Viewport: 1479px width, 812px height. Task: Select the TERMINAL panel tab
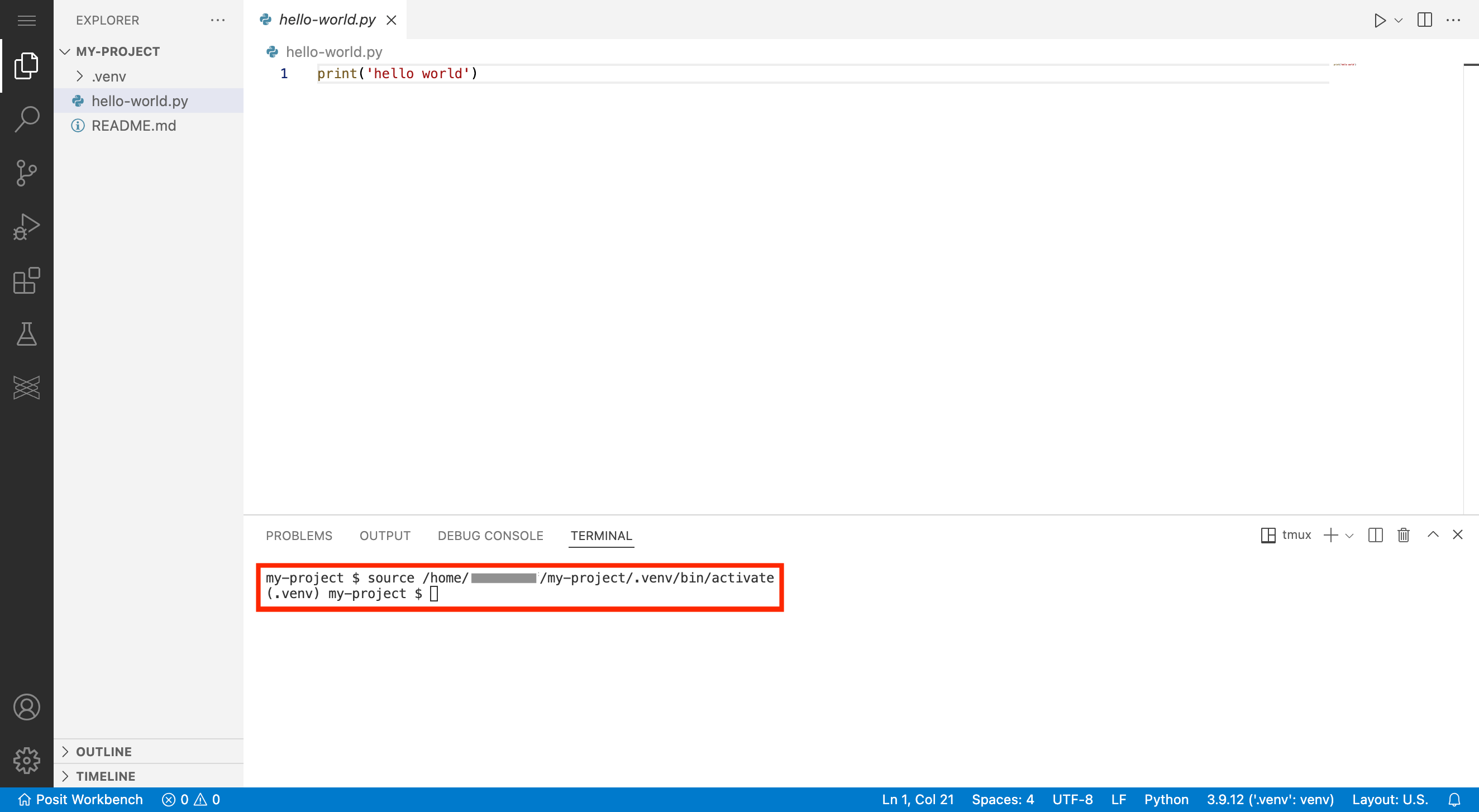pos(601,536)
